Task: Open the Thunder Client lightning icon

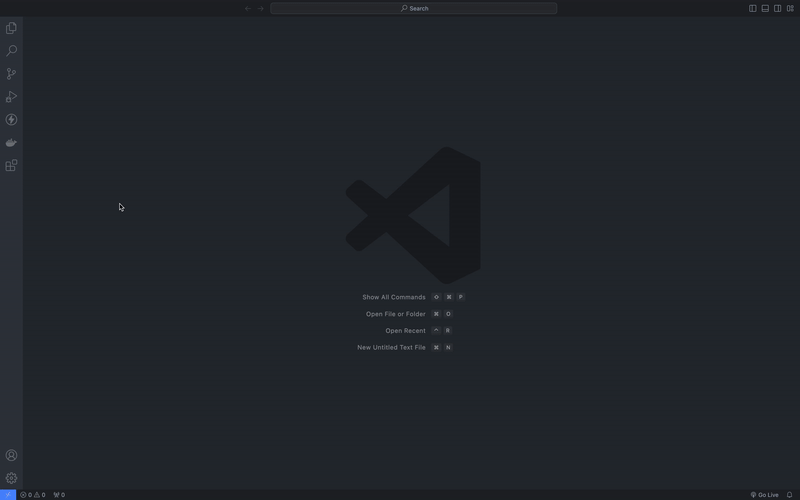Action: (x=11, y=119)
